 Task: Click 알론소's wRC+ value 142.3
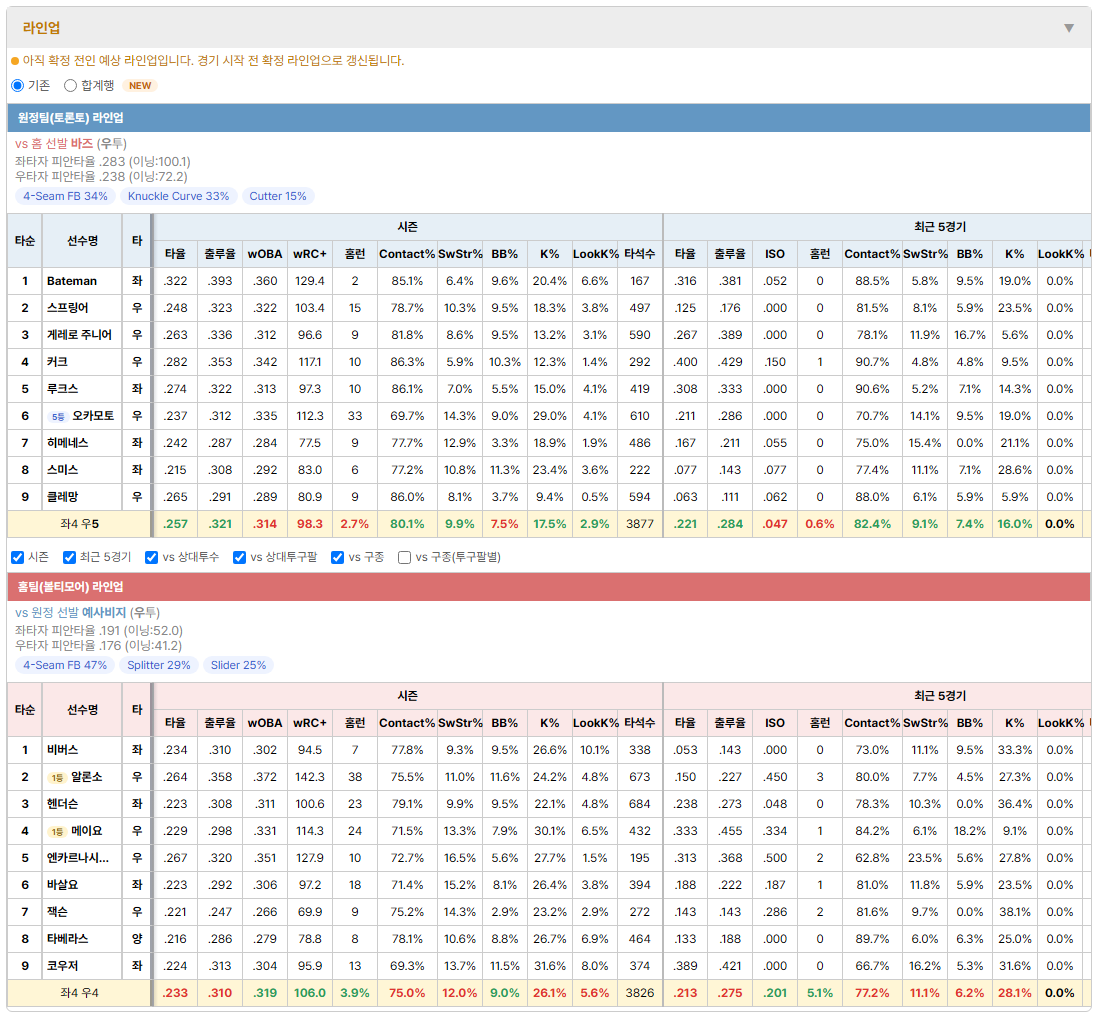click(310, 777)
